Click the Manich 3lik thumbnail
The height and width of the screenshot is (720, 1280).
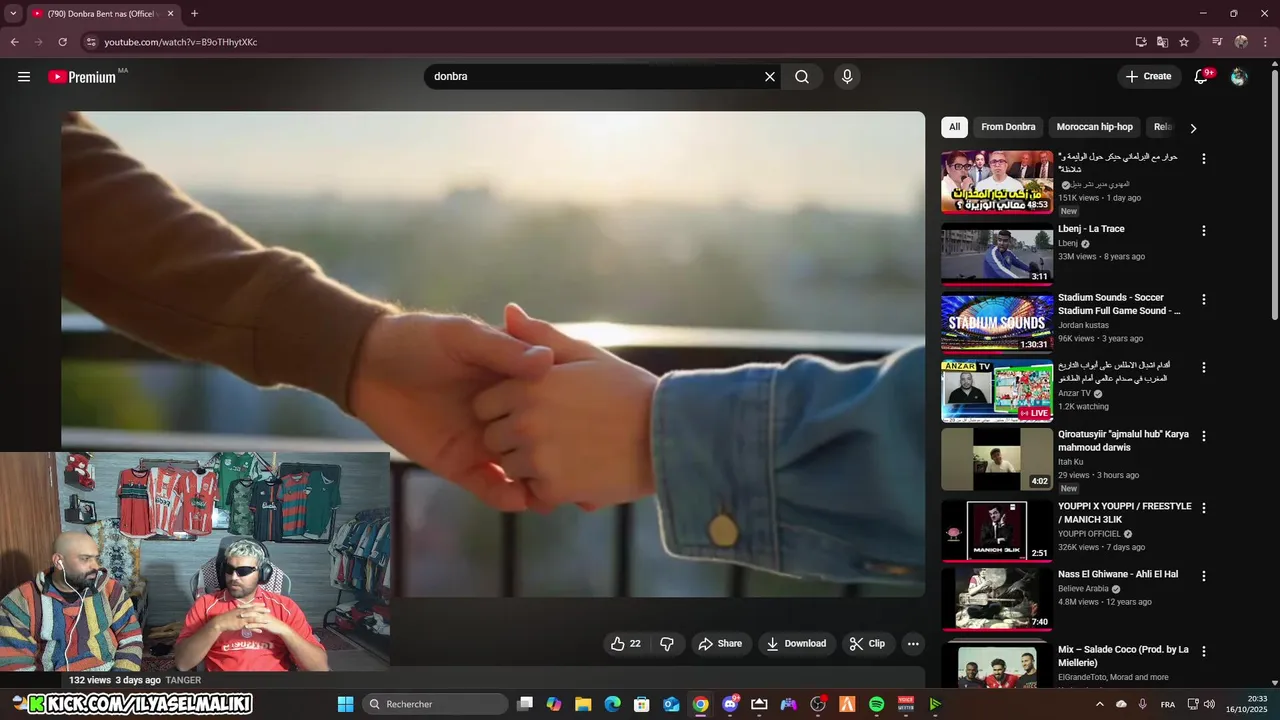(997, 531)
